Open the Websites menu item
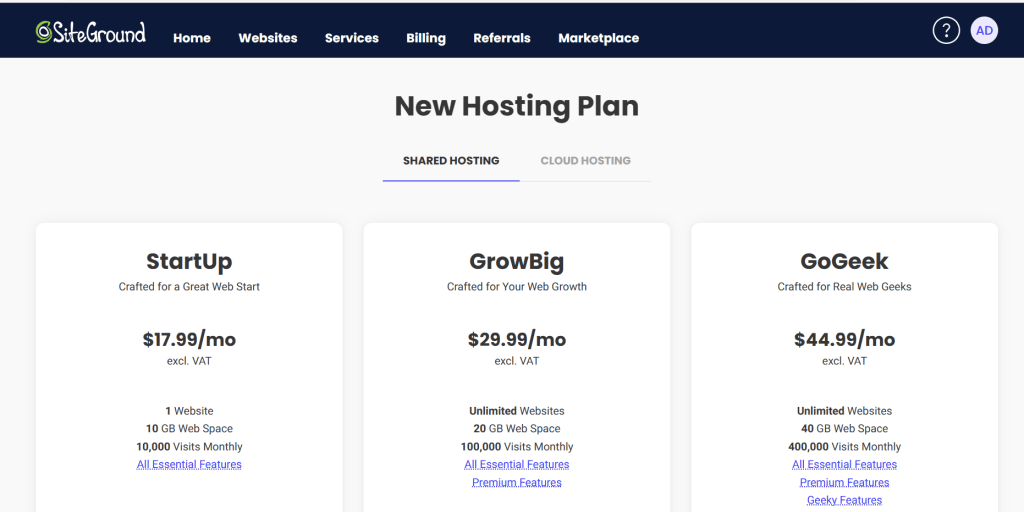This screenshot has height=512, width=1024. click(x=267, y=38)
